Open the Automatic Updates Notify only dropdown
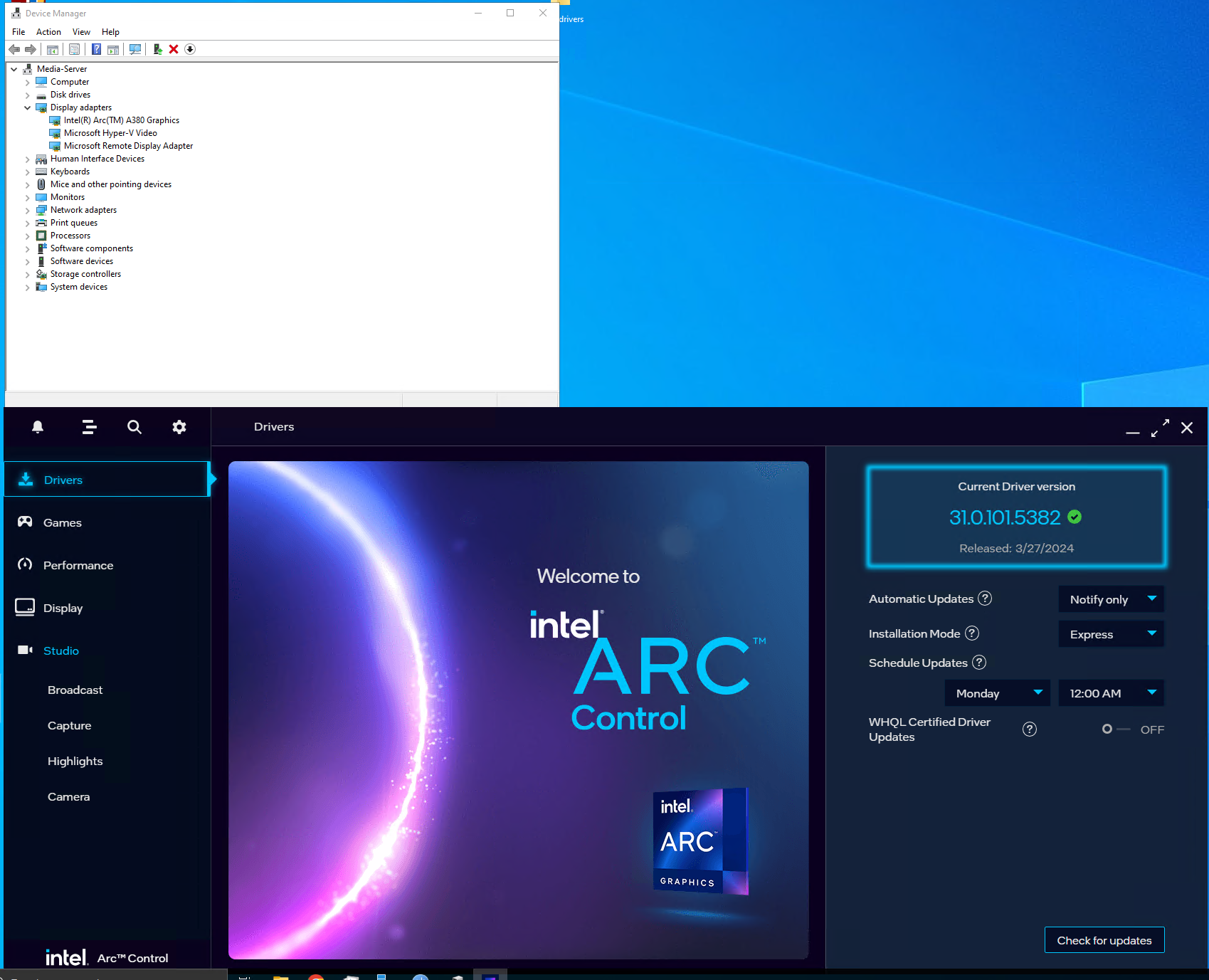 click(x=1110, y=599)
